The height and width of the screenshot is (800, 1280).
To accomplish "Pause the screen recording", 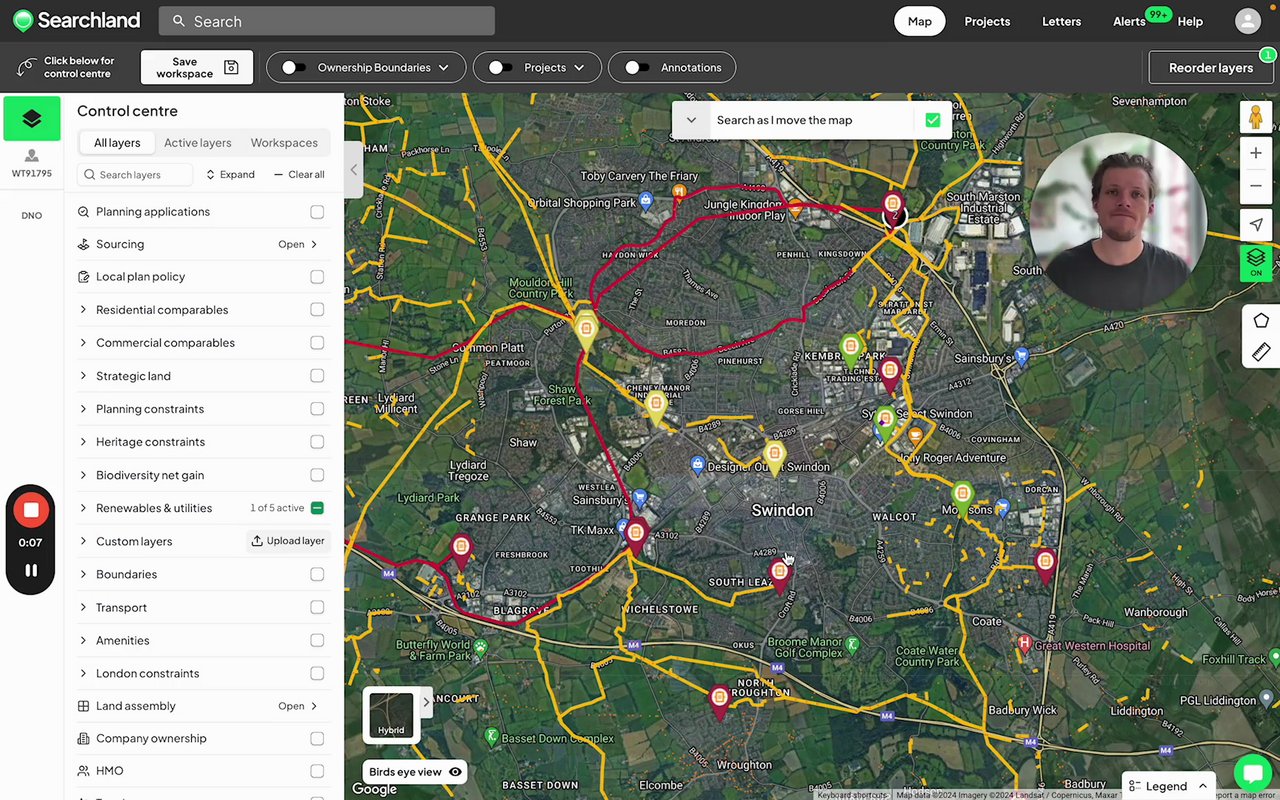I will [31, 570].
